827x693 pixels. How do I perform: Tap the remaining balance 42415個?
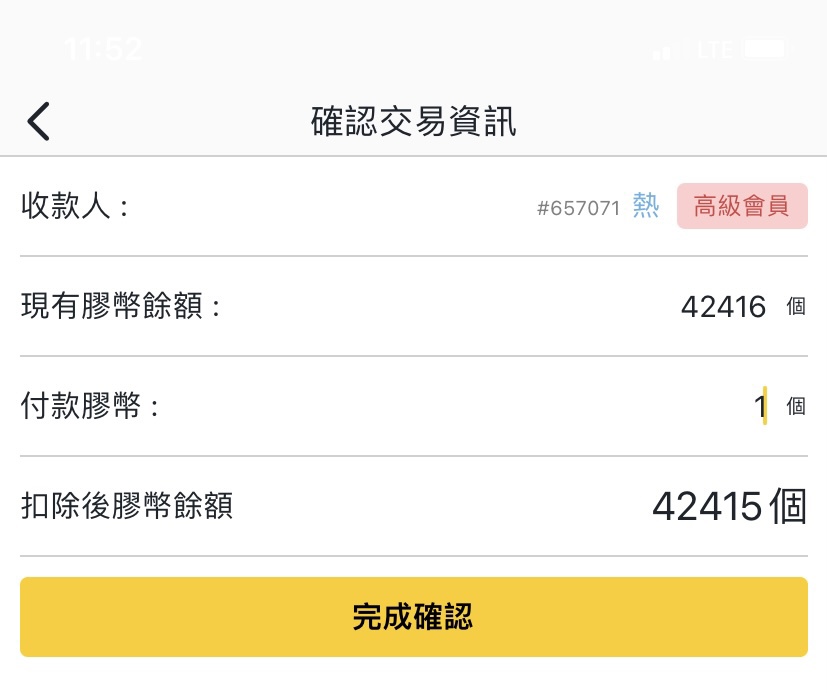[x=730, y=506]
